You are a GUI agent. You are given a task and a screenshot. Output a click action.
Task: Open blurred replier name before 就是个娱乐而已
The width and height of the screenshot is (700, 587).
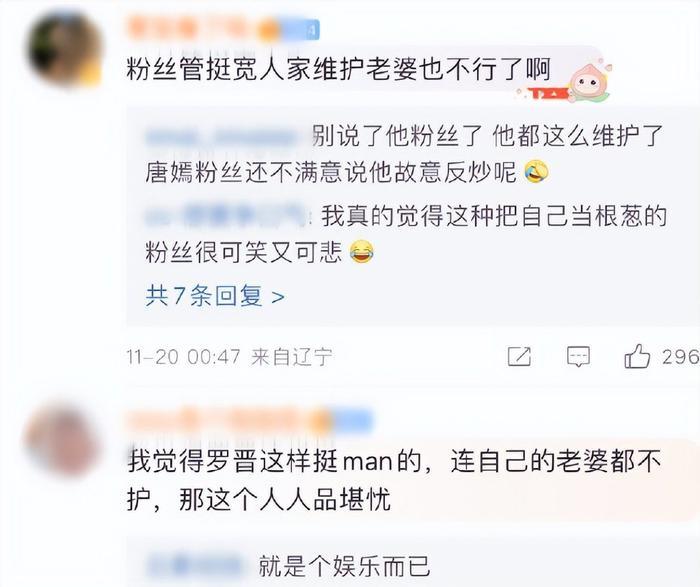click(x=196, y=565)
